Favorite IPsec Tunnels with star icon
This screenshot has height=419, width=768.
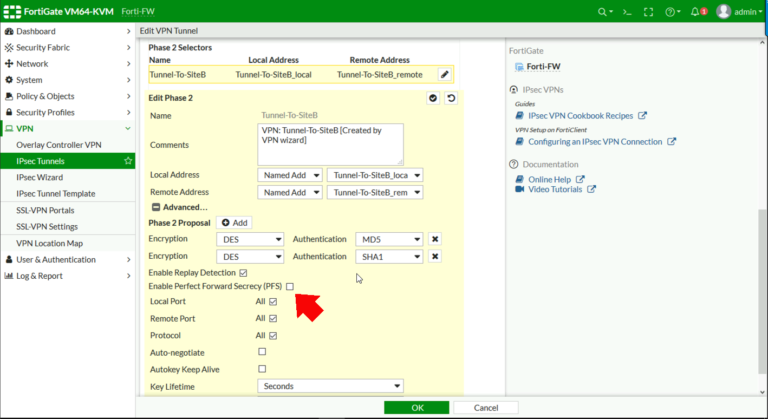[128, 161]
